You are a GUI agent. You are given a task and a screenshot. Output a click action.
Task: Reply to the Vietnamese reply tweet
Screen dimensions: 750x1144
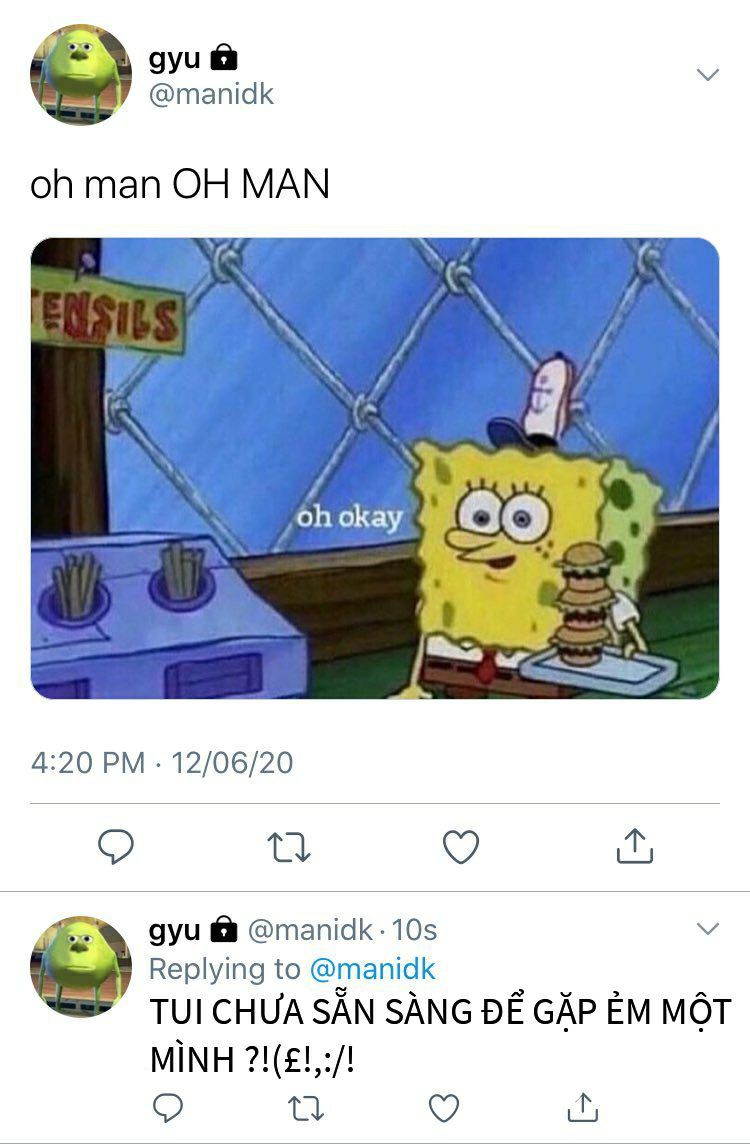pos(168,1108)
